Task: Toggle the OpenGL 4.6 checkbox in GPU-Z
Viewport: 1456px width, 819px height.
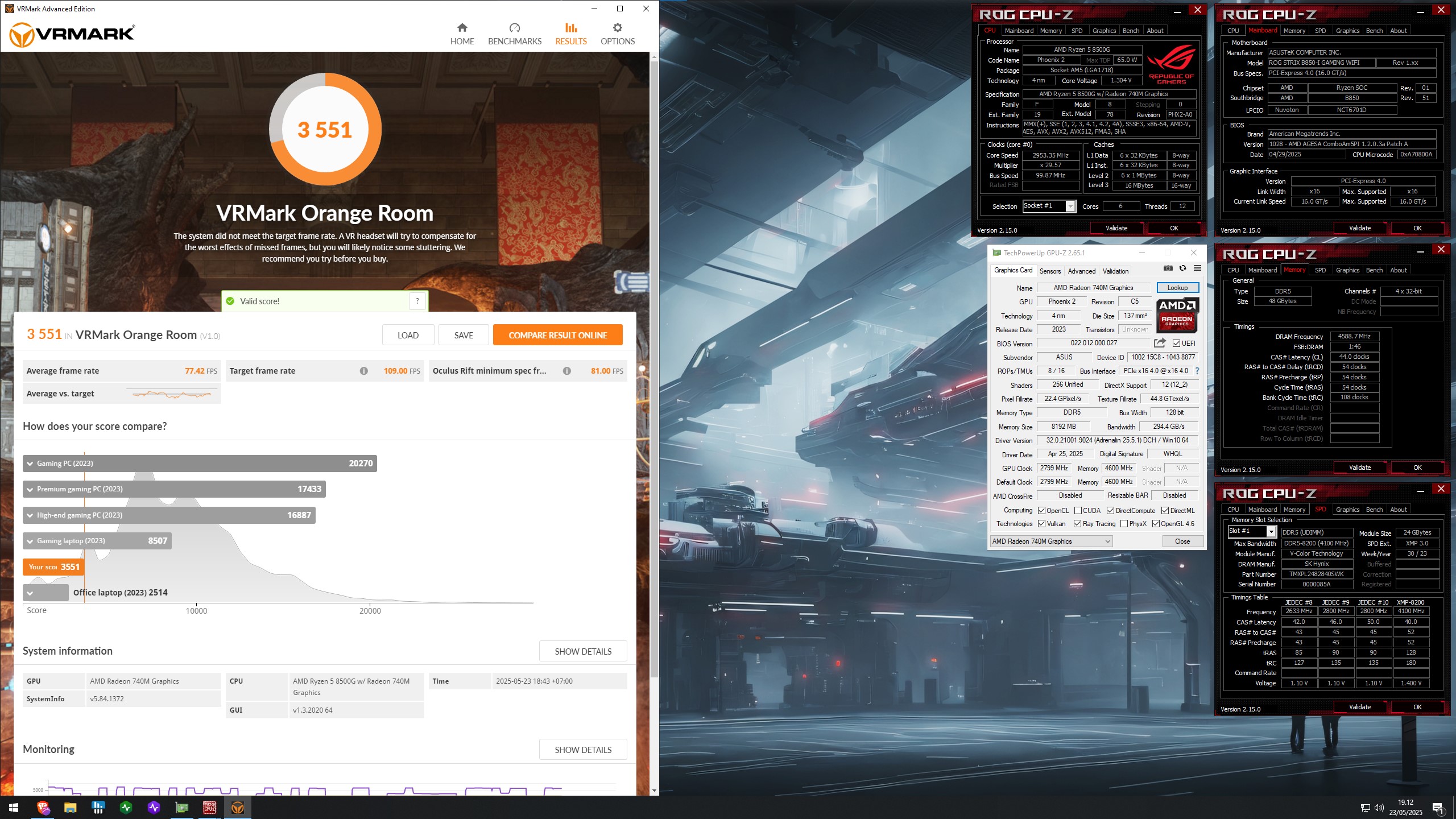Action: [x=1156, y=523]
